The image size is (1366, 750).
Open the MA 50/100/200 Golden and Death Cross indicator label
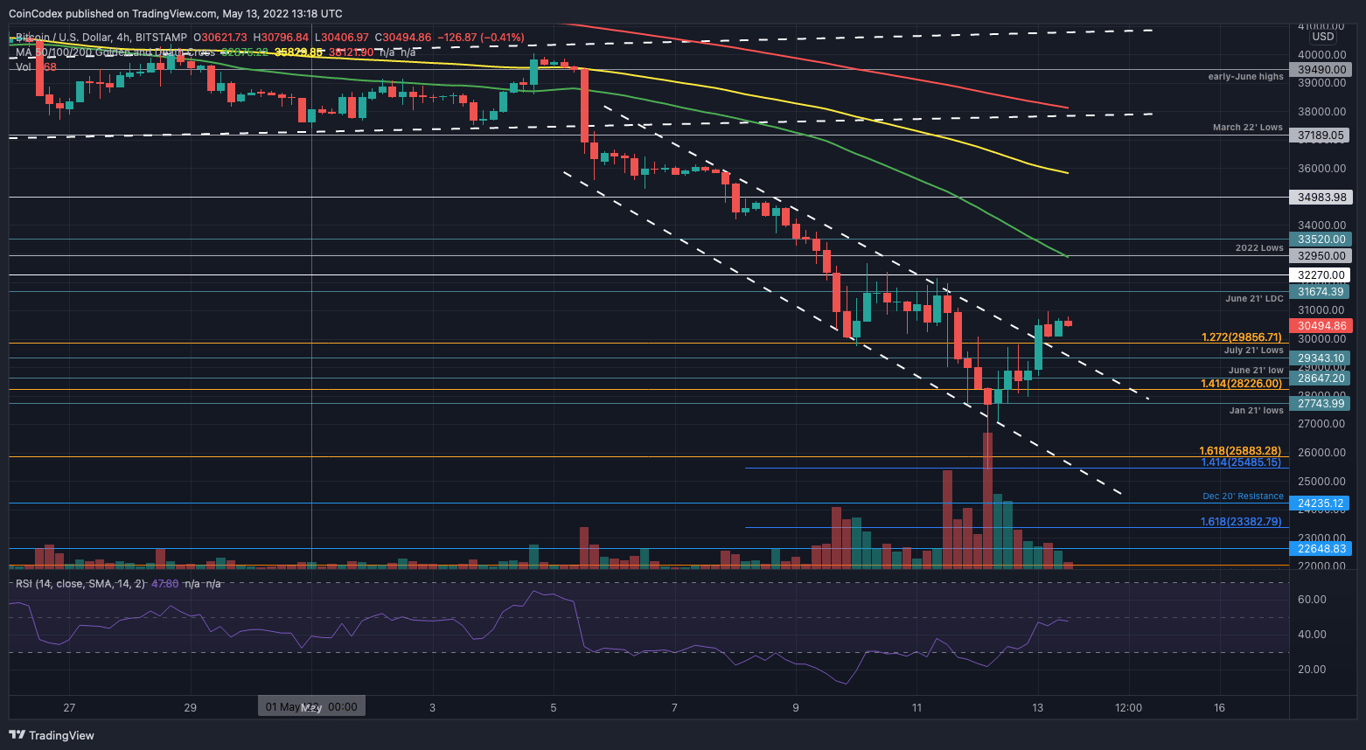[x=114, y=51]
